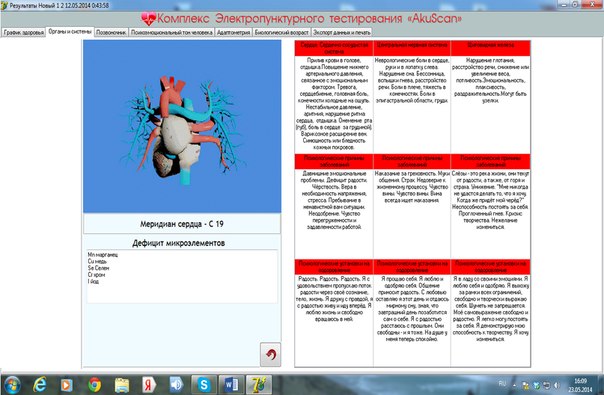The height and width of the screenshot is (395, 604).
Task: Select Cr хром in the deficiency list
Action: pos(96,275)
